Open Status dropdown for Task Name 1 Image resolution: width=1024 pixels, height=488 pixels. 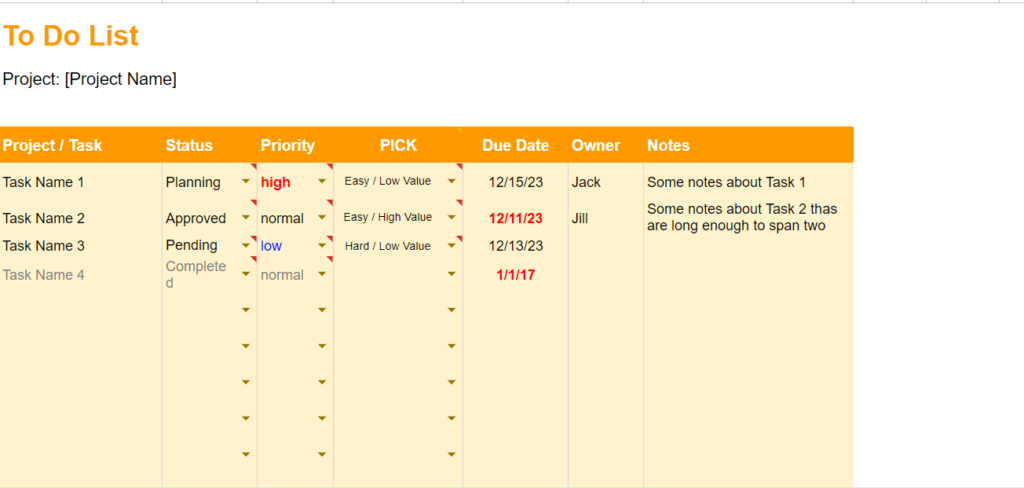[246, 182]
